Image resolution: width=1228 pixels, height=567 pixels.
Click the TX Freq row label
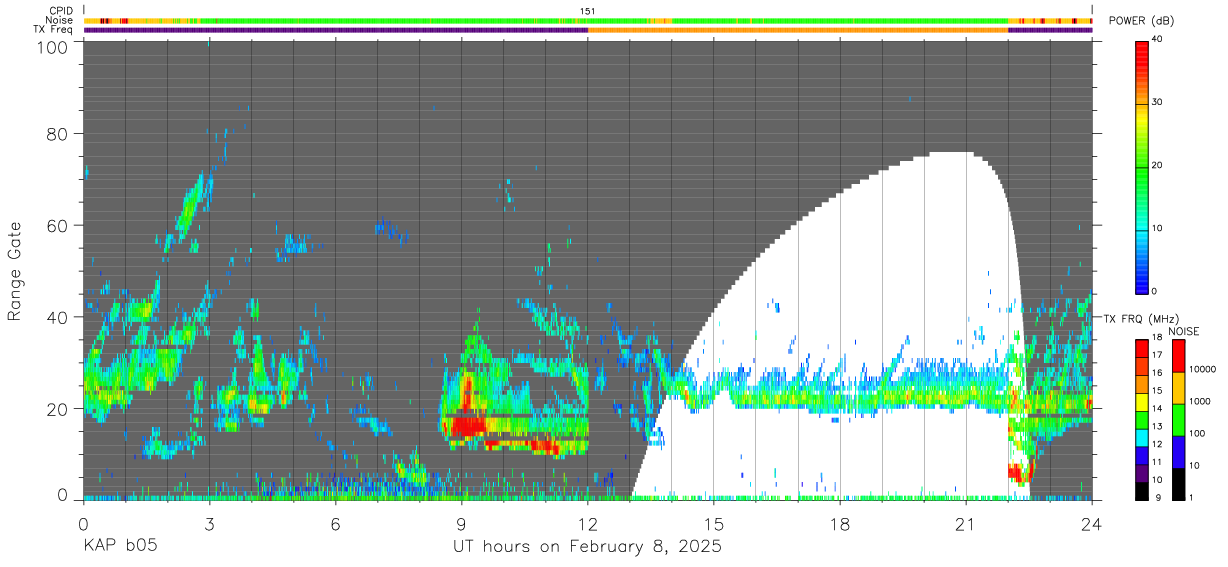[x=55, y=30]
